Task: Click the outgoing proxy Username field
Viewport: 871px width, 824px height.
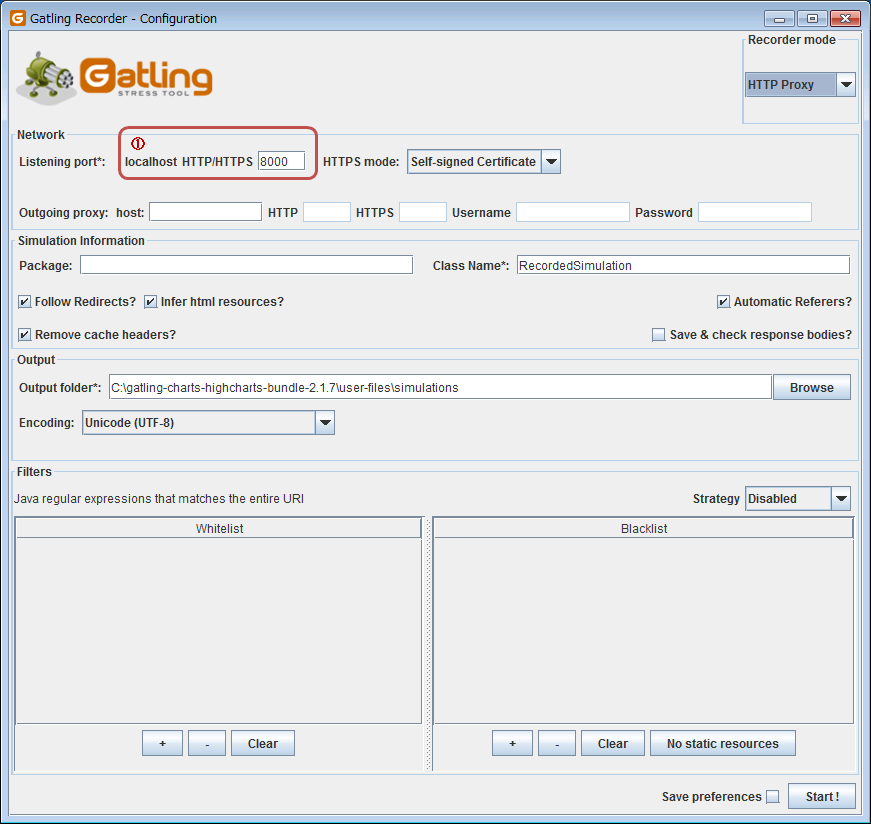Action: click(573, 212)
